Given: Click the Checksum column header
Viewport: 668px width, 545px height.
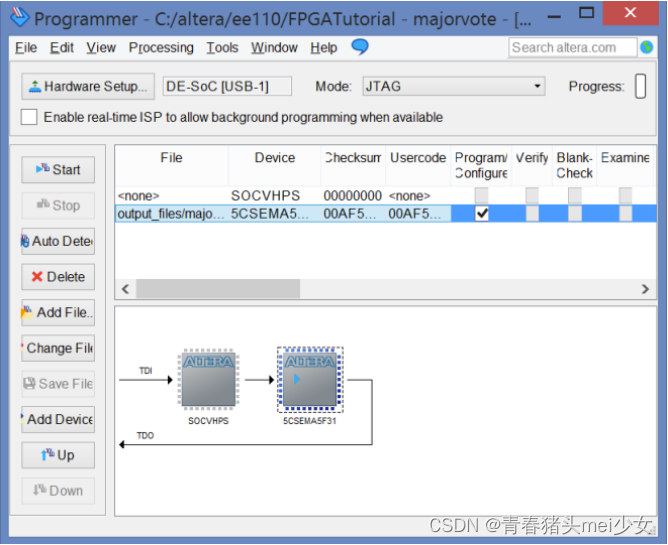Looking at the screenshot, I should click(353, 165).
